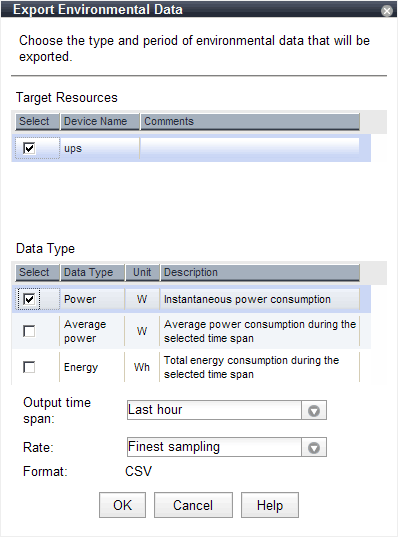Click the Unit column header
The height and width of the screenshot is (537, 398).
coord(142,273)
